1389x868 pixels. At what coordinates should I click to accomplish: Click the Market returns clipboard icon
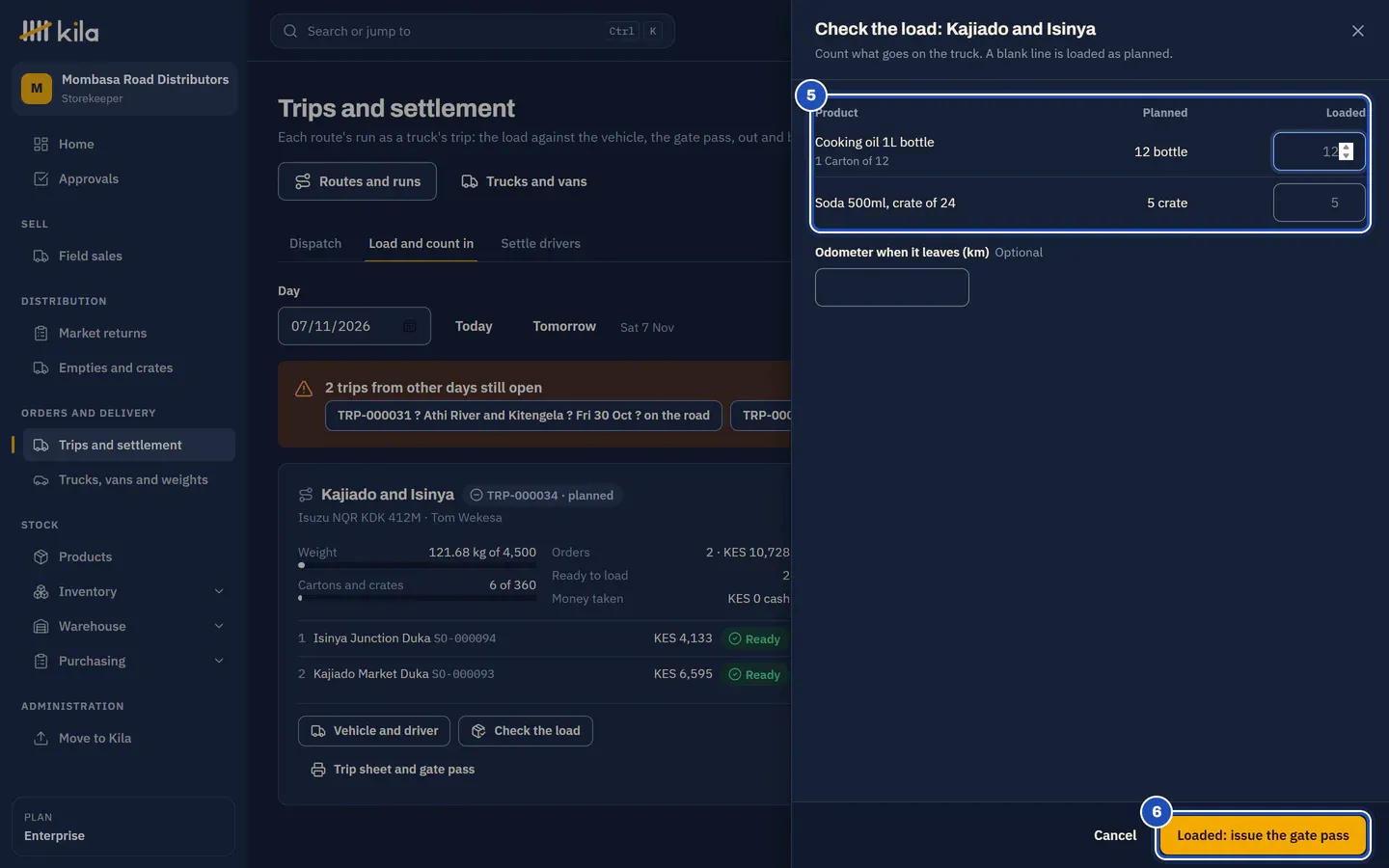coord(41,333)
